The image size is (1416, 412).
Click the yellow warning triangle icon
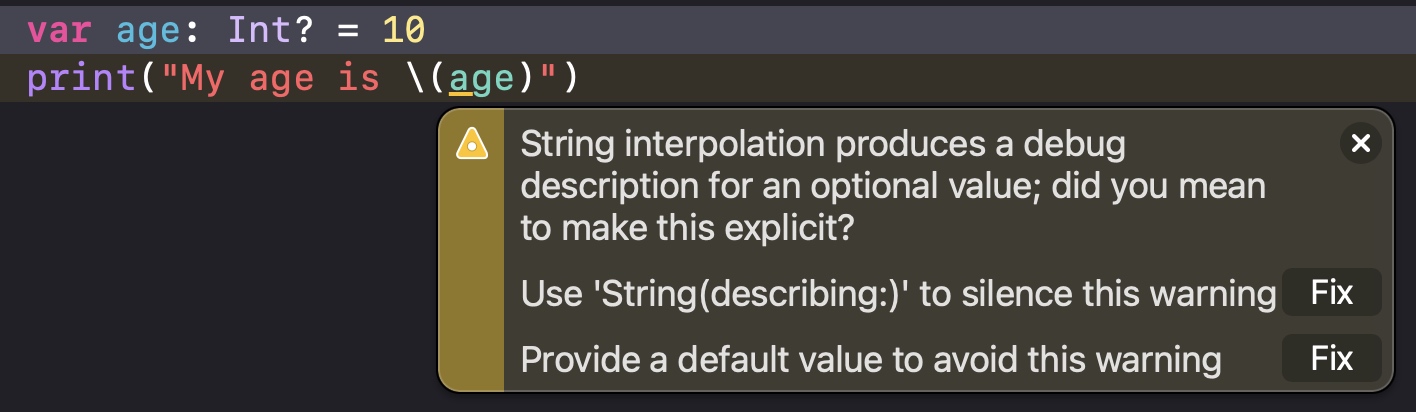471,146
